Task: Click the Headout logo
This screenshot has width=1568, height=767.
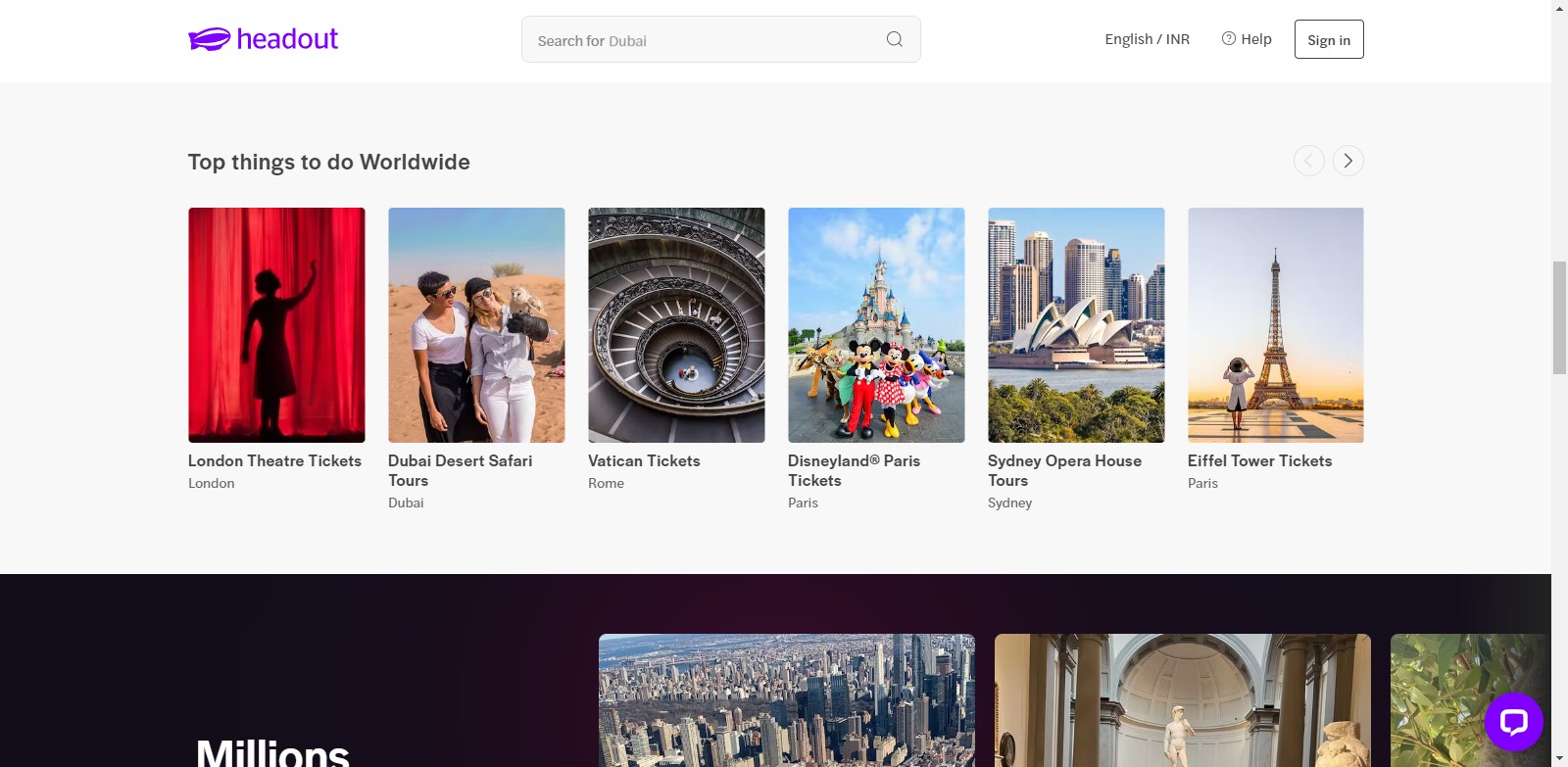Action: (x=263, y=39)
